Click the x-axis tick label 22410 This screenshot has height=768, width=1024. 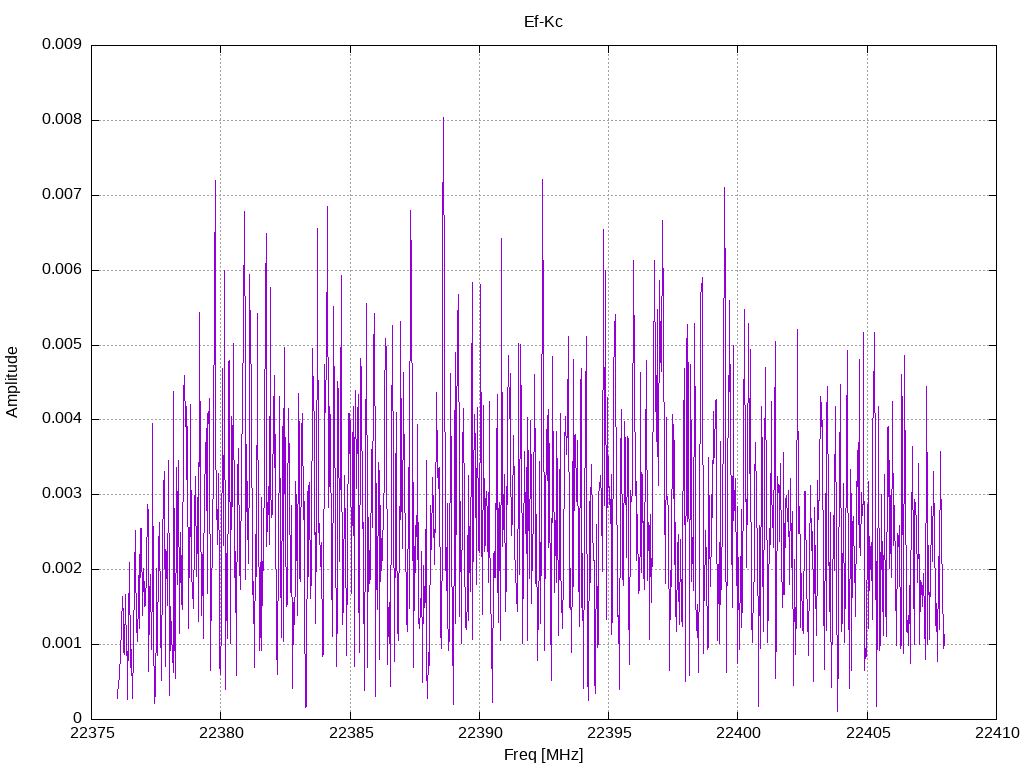click(x=997, y=733)
